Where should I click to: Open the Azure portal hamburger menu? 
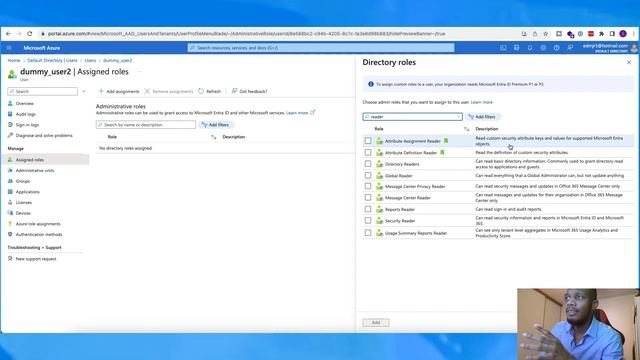pos(9,48)
